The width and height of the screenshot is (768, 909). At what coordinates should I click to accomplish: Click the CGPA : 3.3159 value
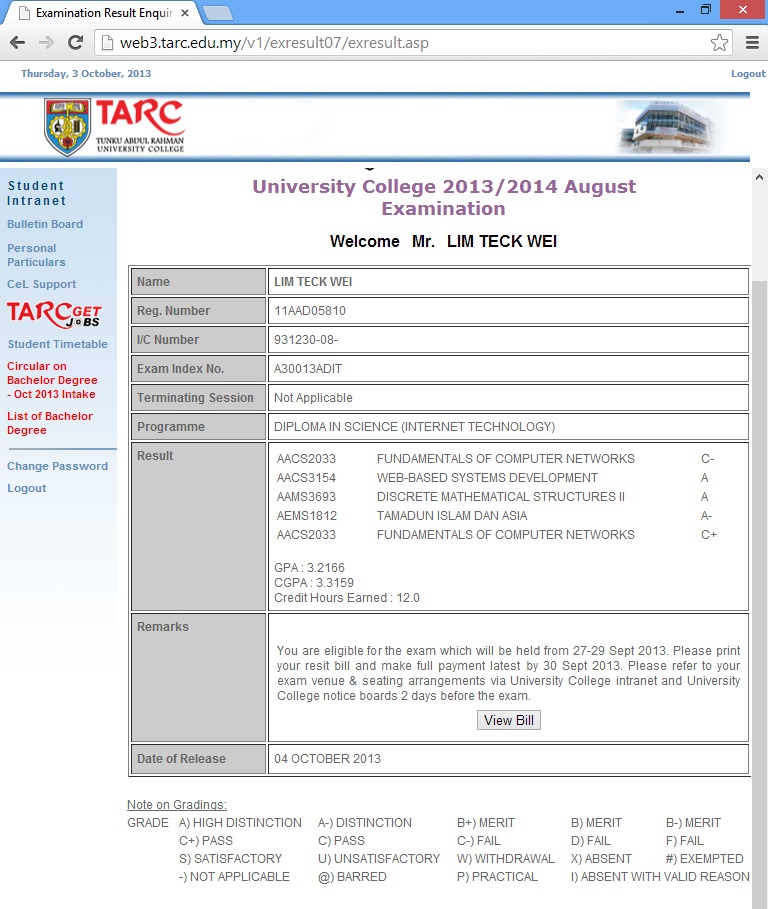tap(314, 583)
